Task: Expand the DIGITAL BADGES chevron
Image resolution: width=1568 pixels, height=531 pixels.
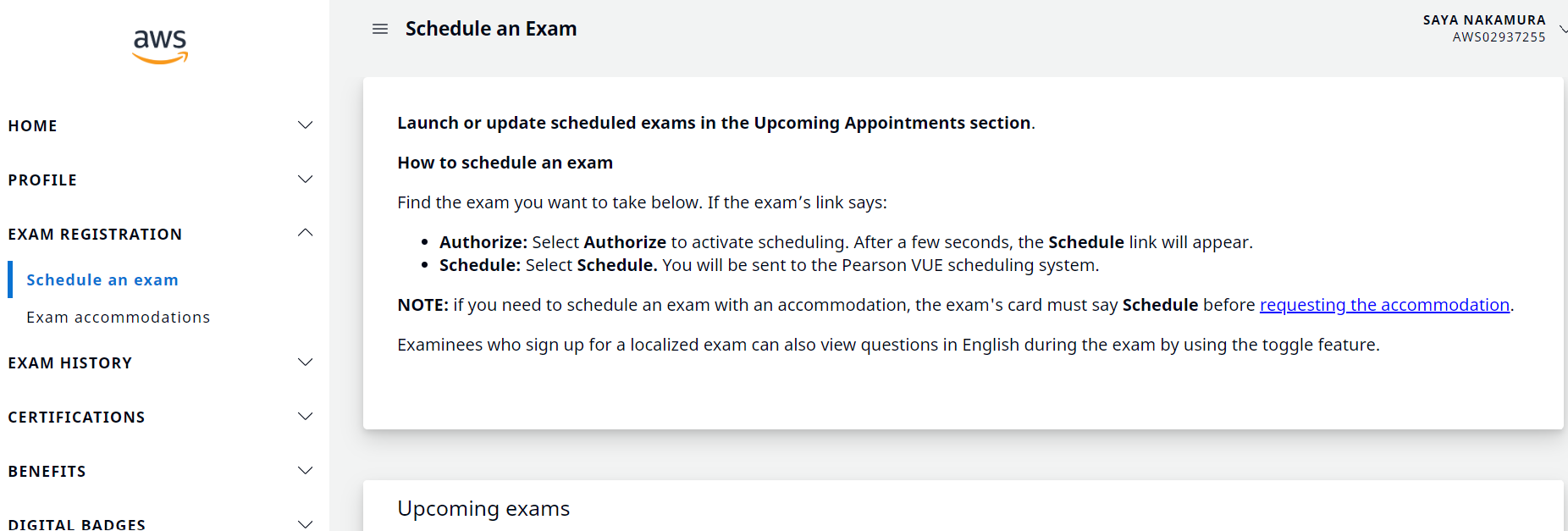Action: (x=306, y=523)
